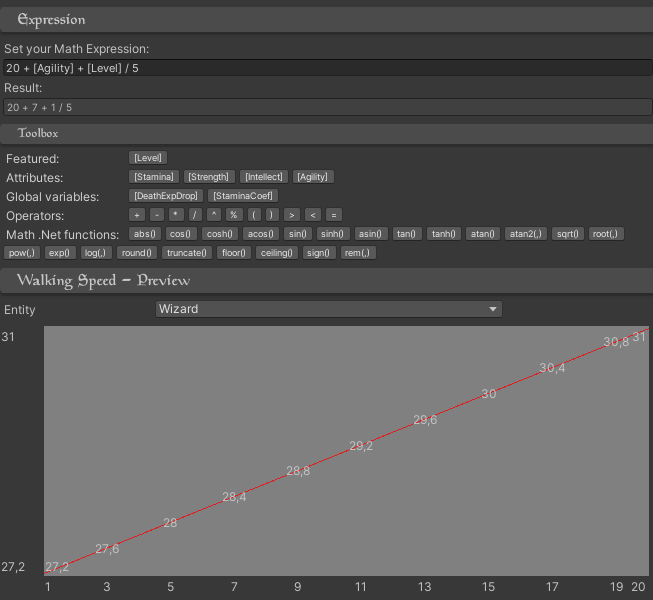This screenshot has height=600, width=653.
Task: Click the modulo (%) operator button
Action: click(234, 215)
